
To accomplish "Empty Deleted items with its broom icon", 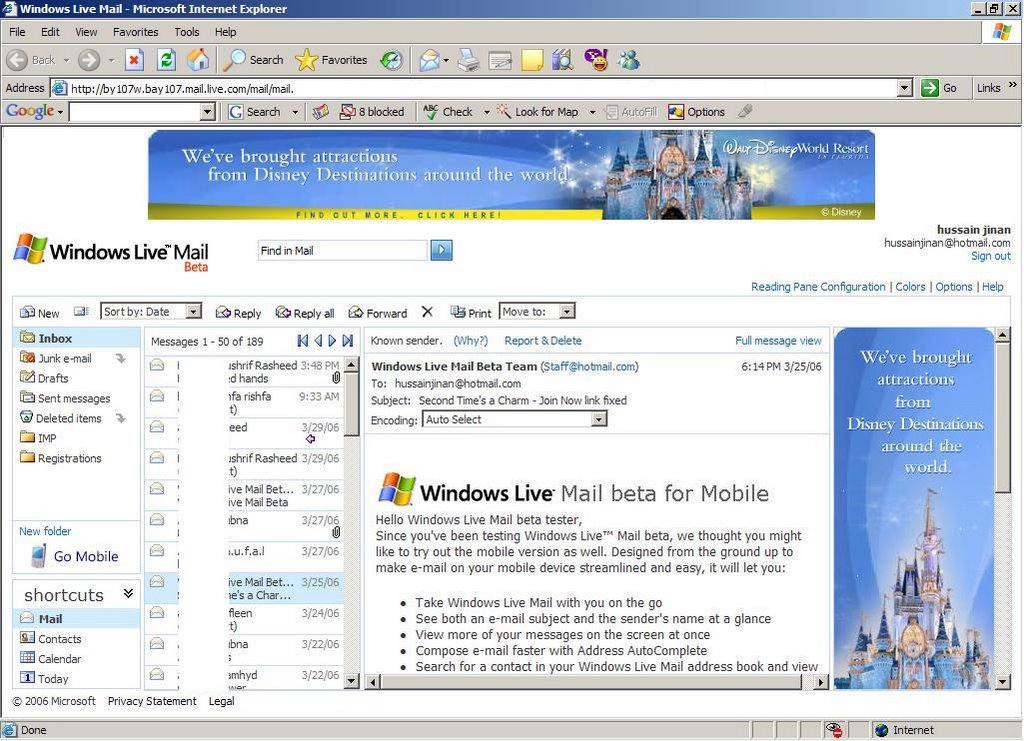I will (121, 418).
